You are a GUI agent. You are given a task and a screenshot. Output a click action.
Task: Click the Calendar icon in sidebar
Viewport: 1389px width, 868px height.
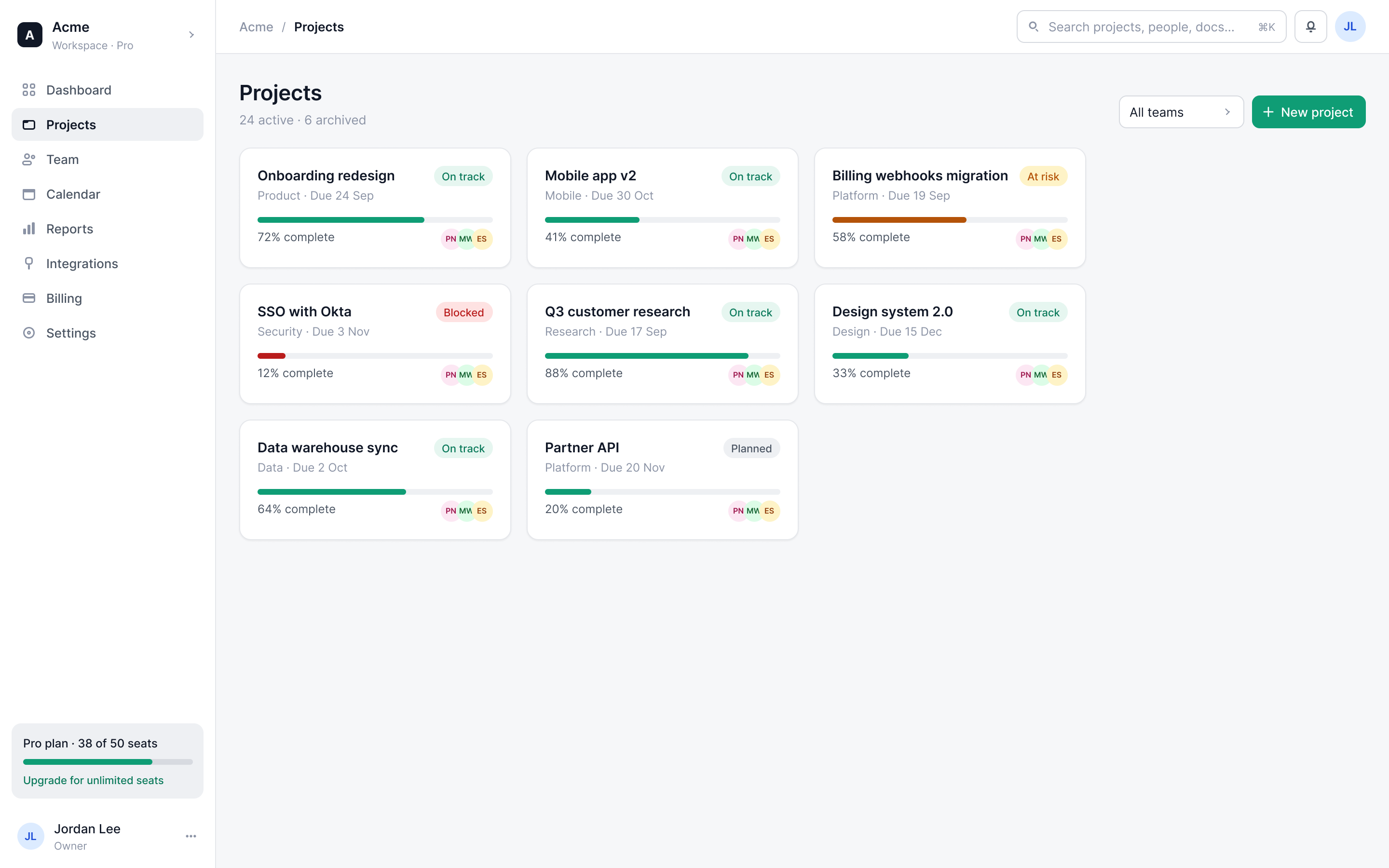pyautogui.click(x=29, y=194)
